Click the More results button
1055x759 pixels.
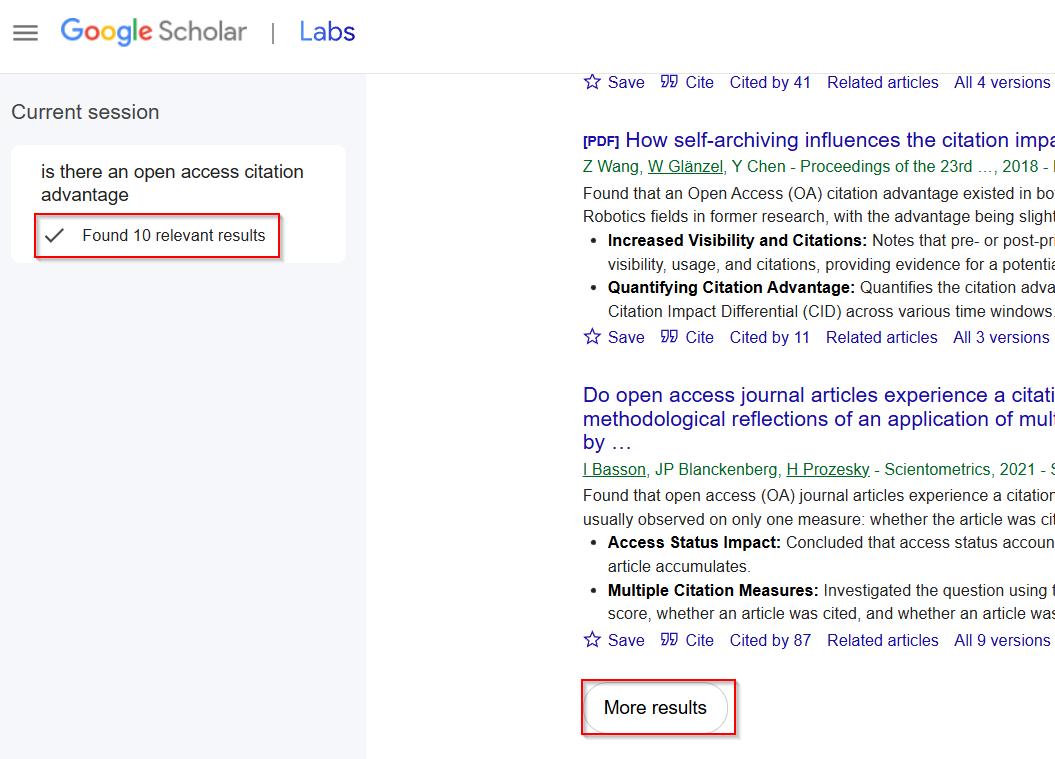(657, 707)
